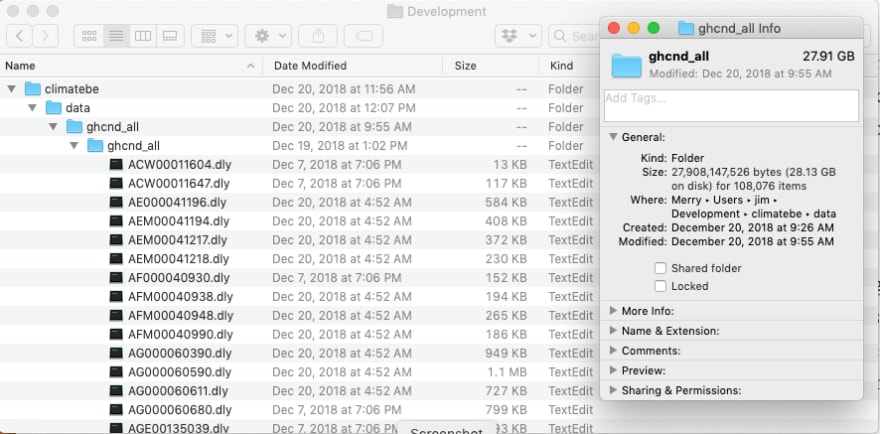Collapse the General section in Info window
The image size is (880, 434).
click(x=613, y=136)
